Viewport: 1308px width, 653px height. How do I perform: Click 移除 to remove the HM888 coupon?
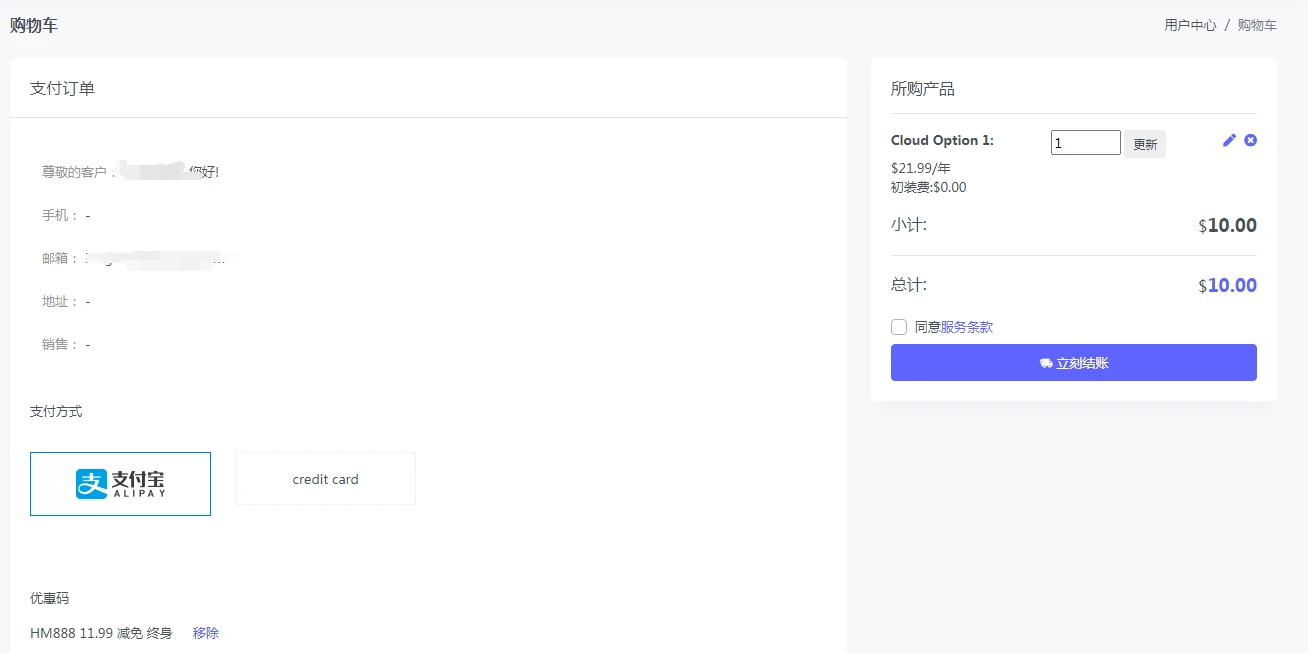206,633
